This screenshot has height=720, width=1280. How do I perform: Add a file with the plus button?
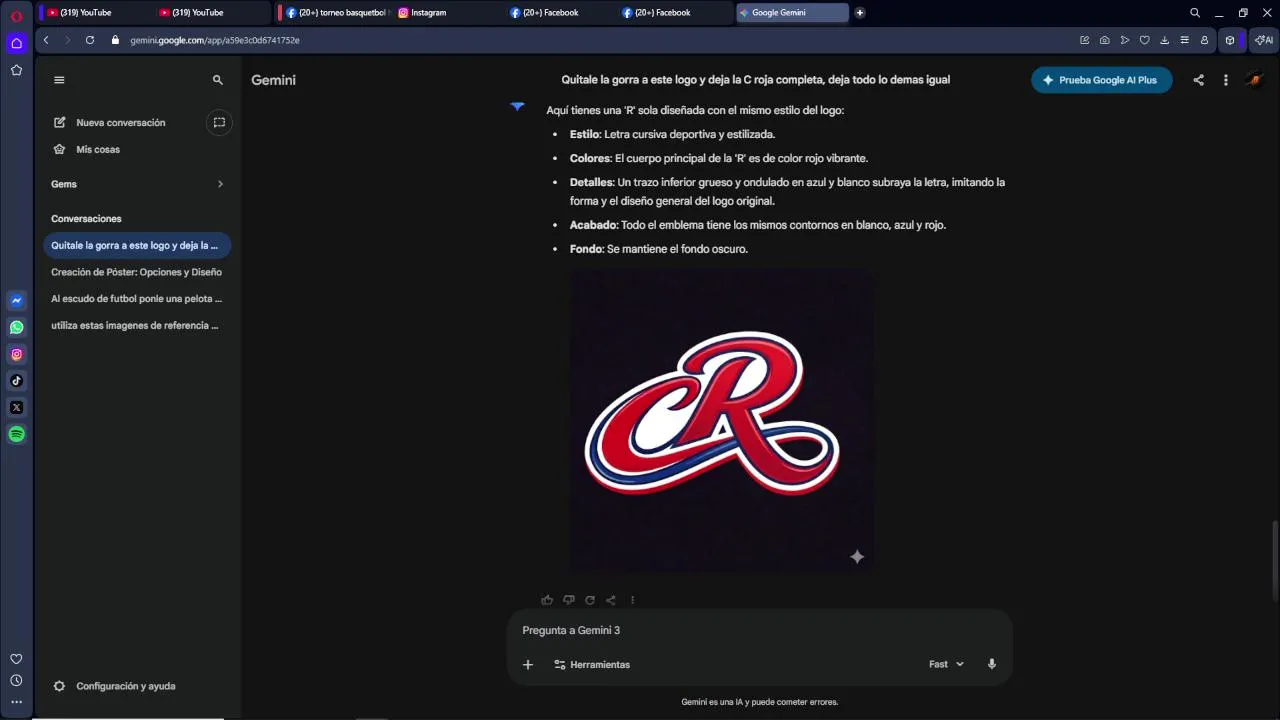pos(528,664)
